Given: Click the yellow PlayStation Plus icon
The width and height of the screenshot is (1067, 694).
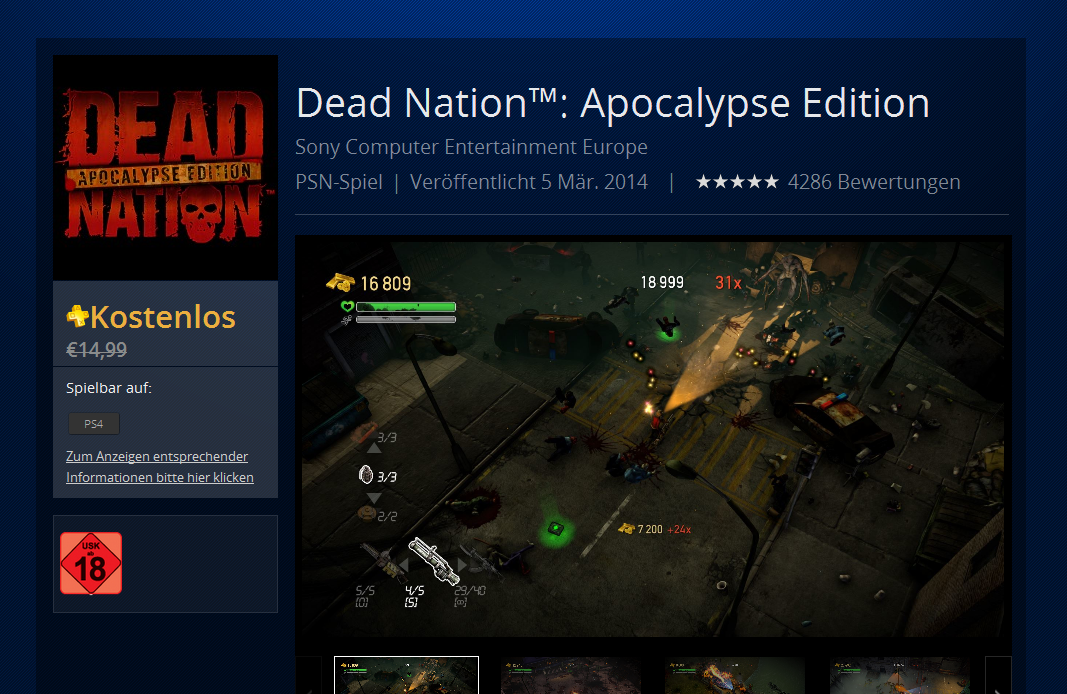Looking at the screenshot, I should [77, 316].
